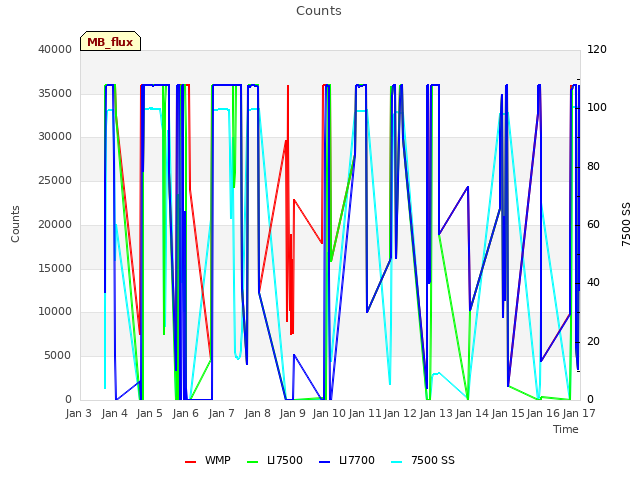The width and height of the screenshot is (640, 480).
Task: Click the chart title 'Counts'
Action: click(x=319, y=11)
